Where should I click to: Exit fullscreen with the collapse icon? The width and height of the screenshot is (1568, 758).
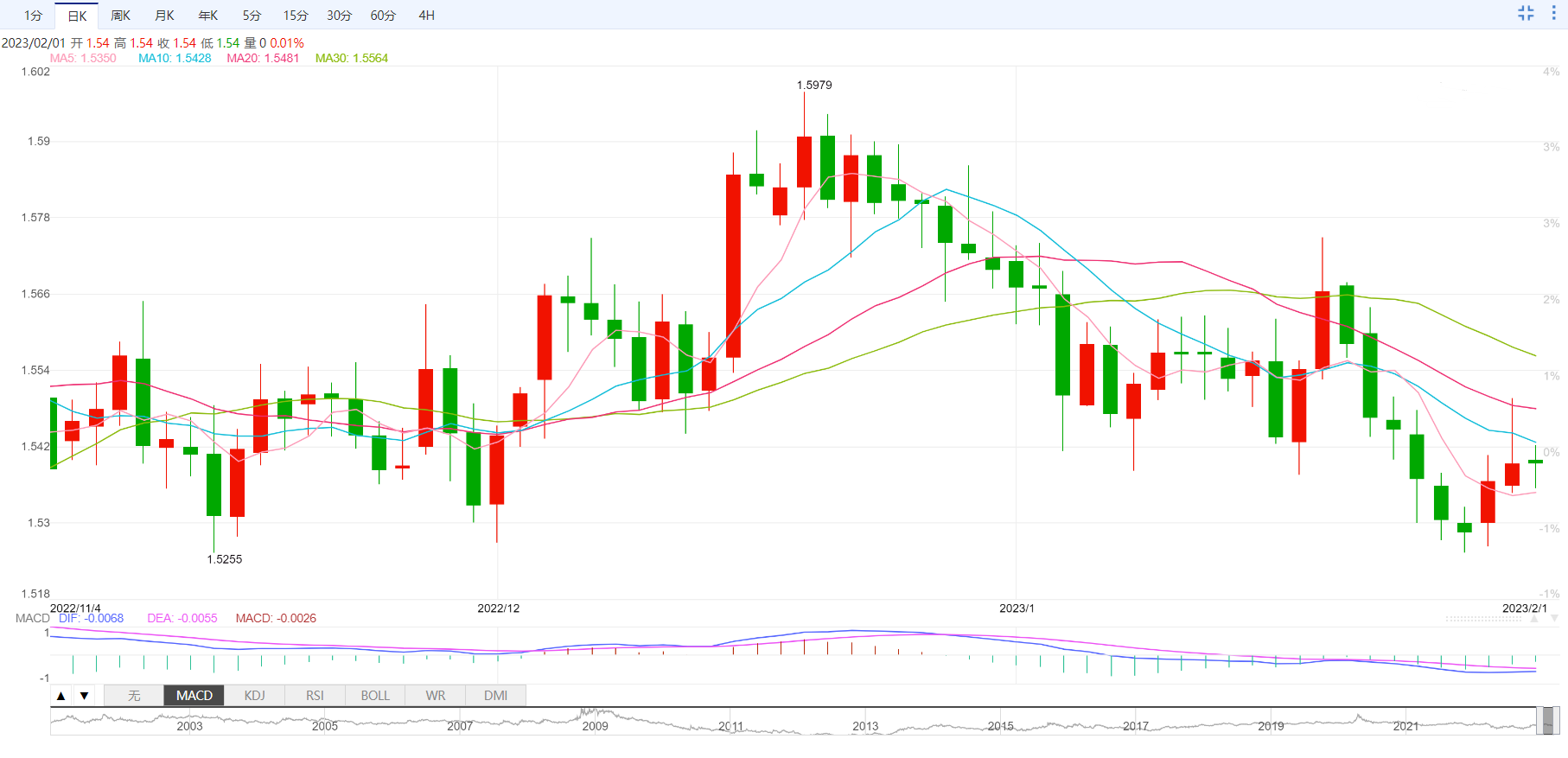click(x=1526, y=13)
